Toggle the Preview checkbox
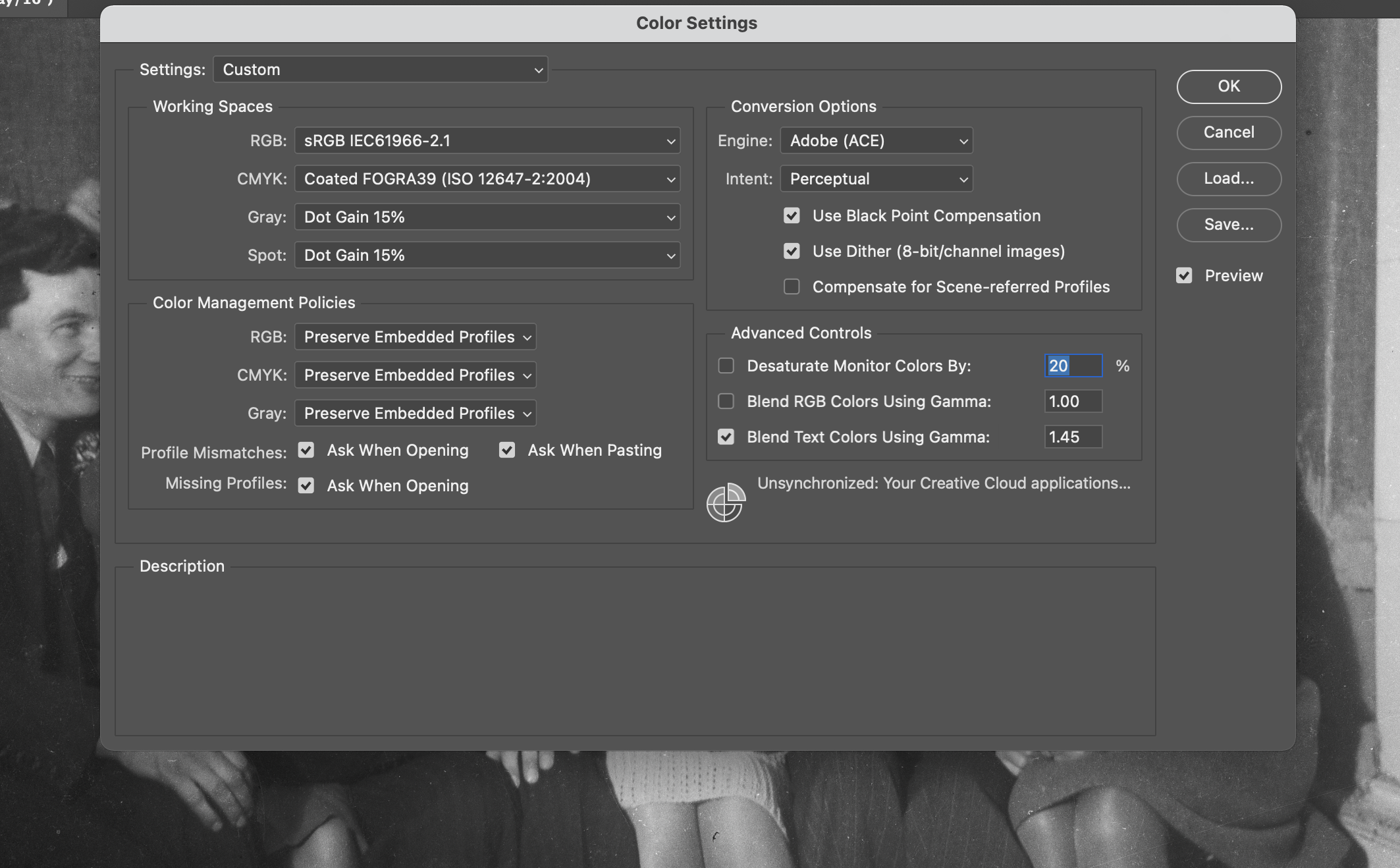Viewport: 1400px width, 868px height. [1184, 276]
